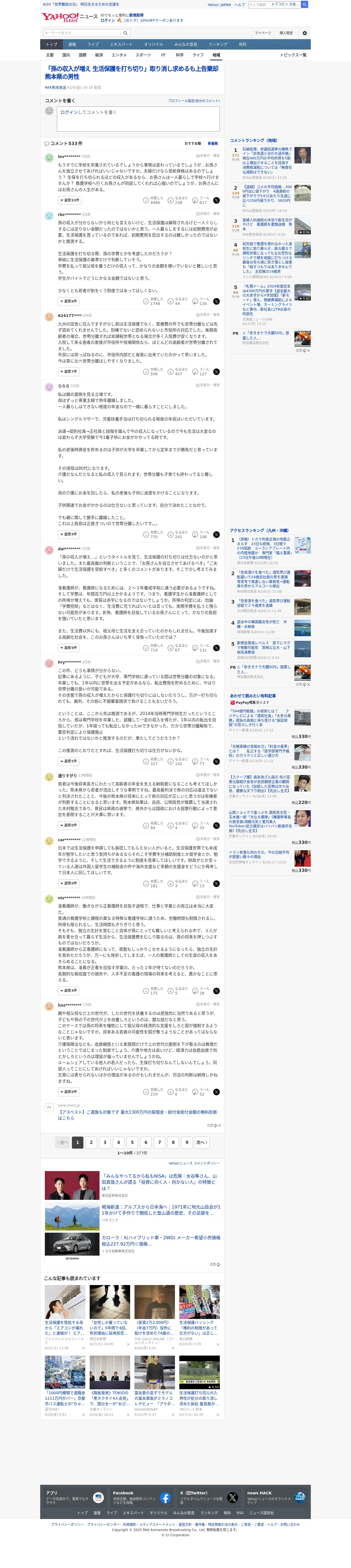Expand 返信0件 replies on 通りすがり comment
Viewport: 351px width, 1568px height.
pyautogui.click(x=68, y=825)
